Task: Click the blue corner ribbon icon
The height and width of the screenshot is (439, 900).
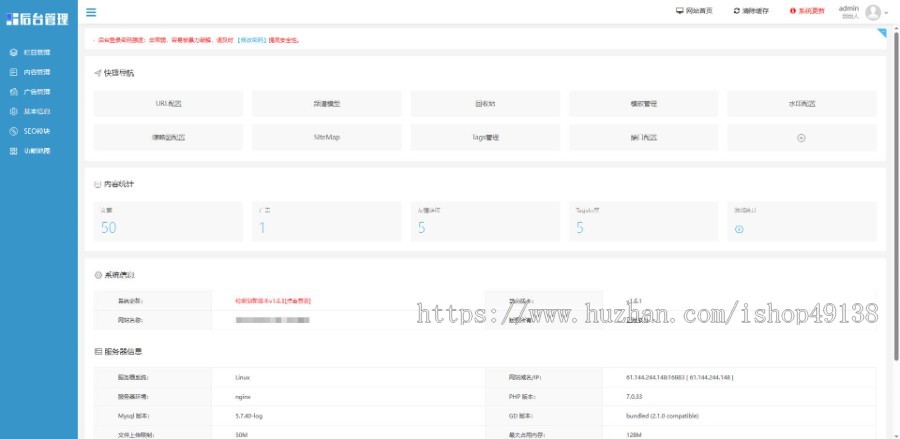Action: (x=882, y=33)
